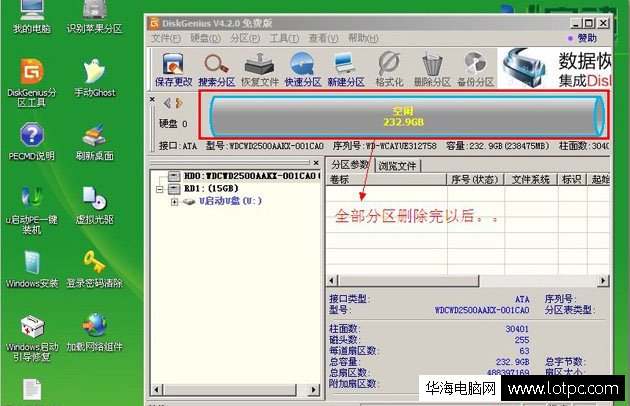Open 识别苹果分区 desktop shortcut
630x406 pixels.
pyautogui.click(x=94, y=16)
